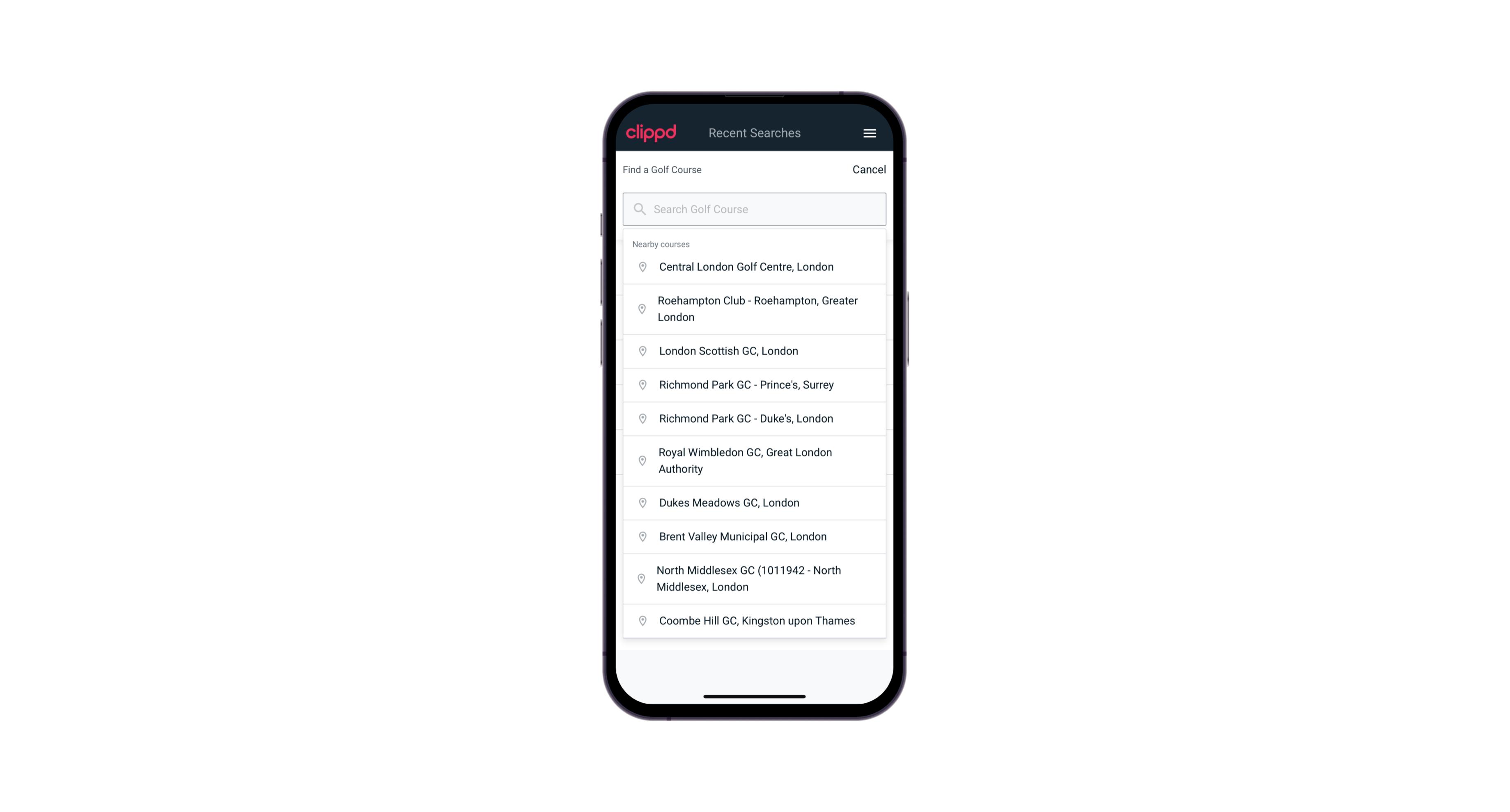Select Dukes Meadows GC London from list

(x=754, y=502)
